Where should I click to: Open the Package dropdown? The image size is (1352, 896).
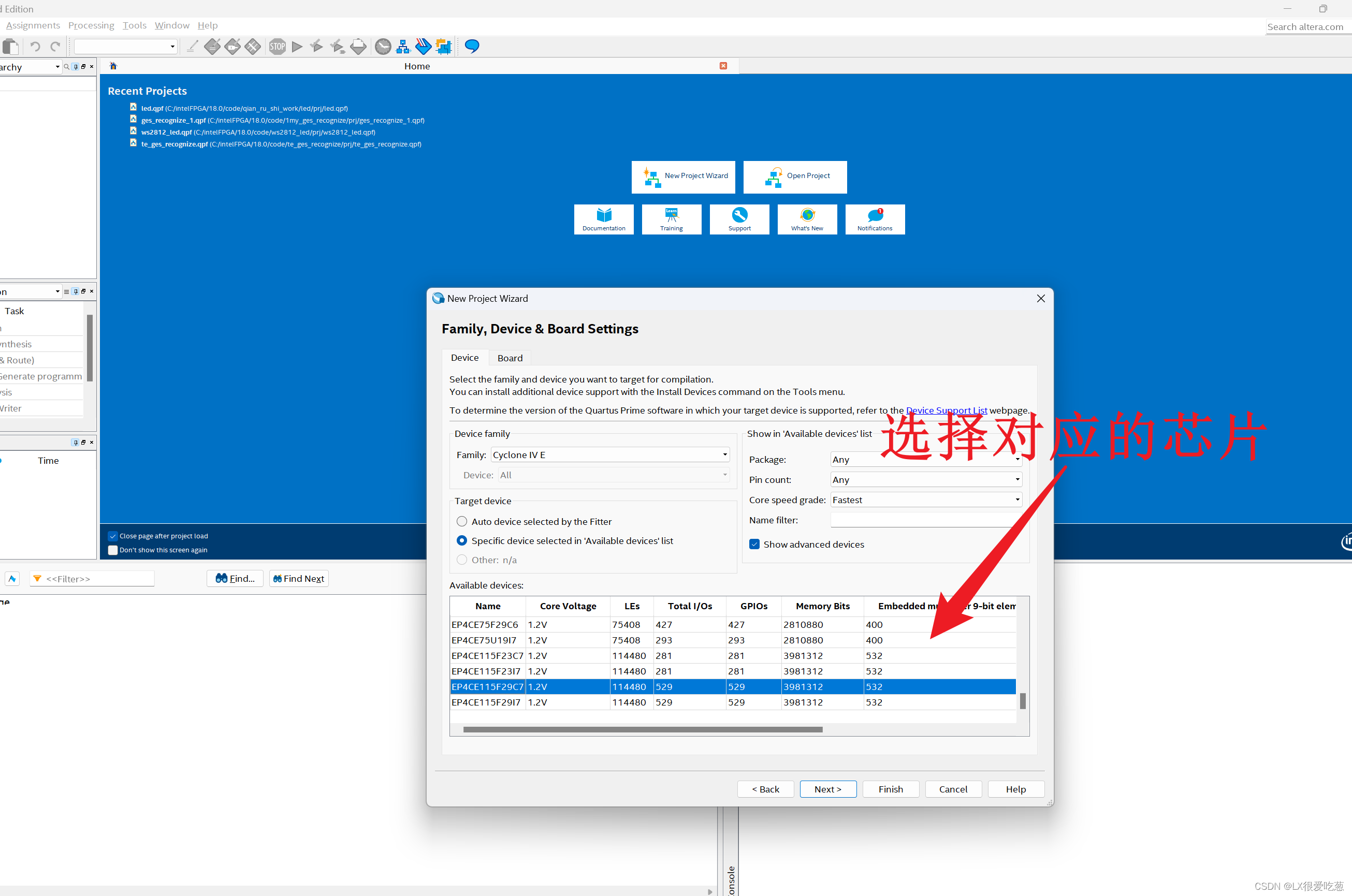(x=925, y=460)
